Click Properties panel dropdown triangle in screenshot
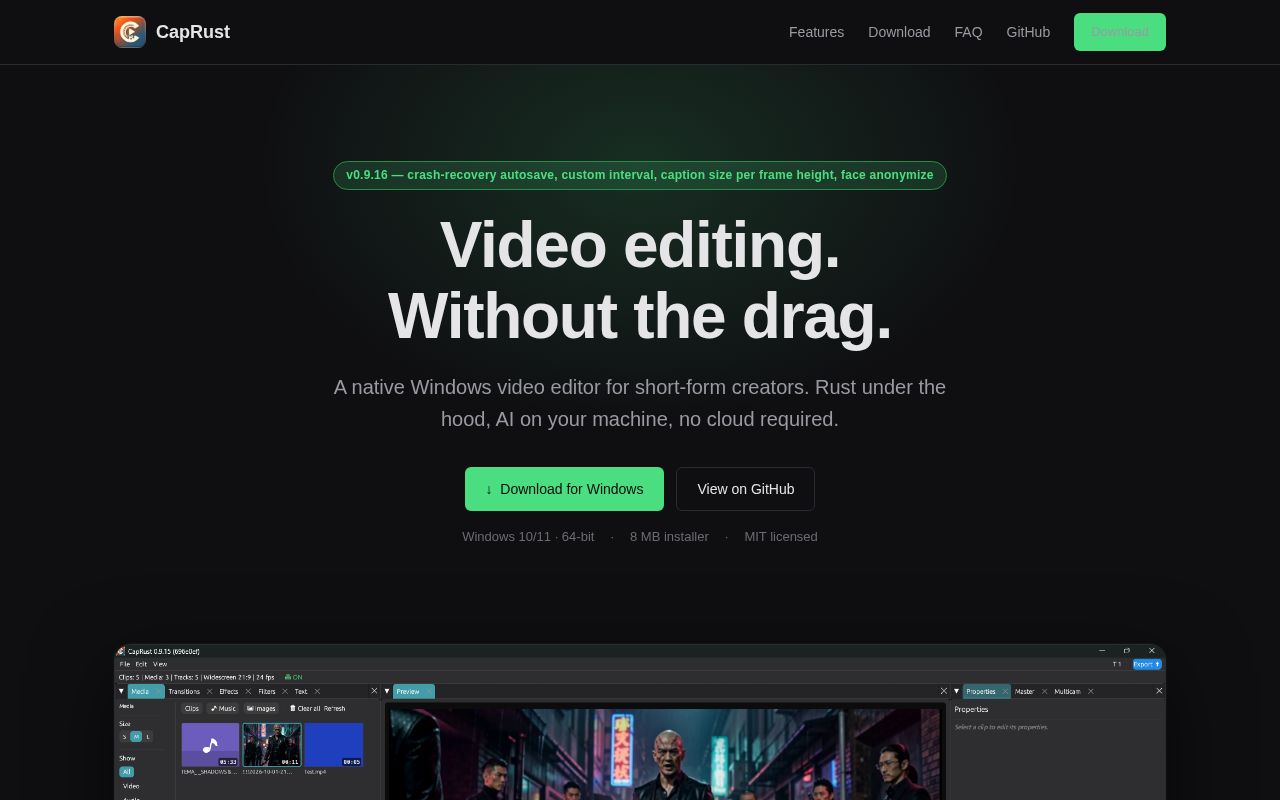This screenshot has height=800, width=1280. click(957, 691)
